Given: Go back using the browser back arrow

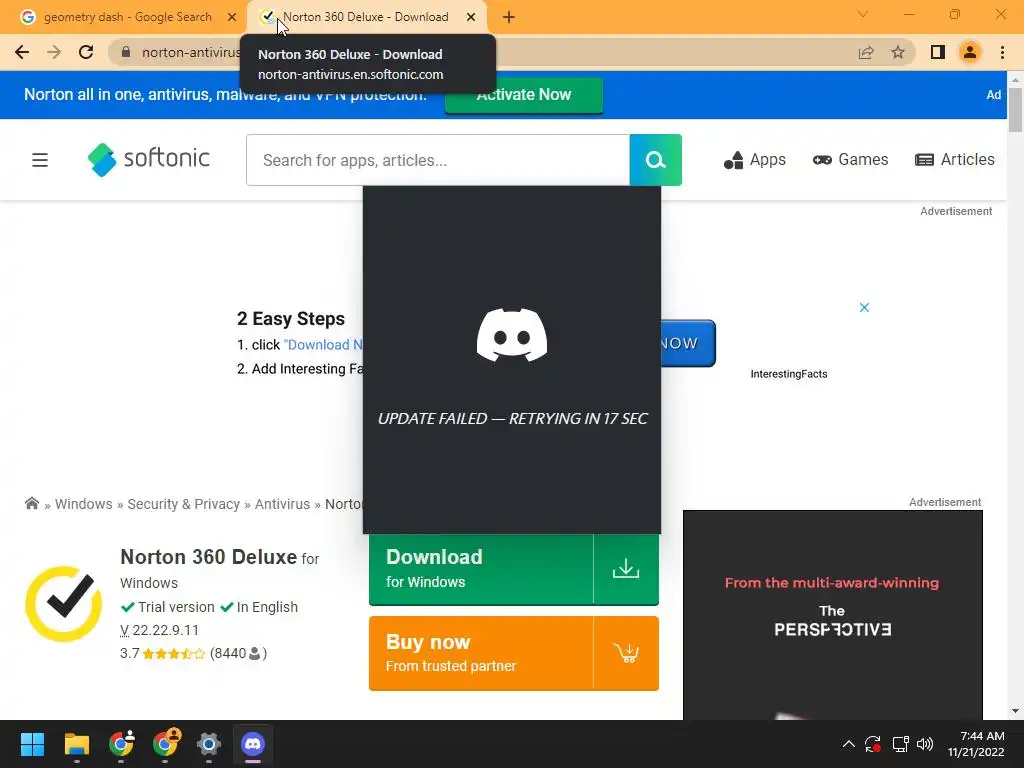Looking at the screenshot, I should 22,52.
